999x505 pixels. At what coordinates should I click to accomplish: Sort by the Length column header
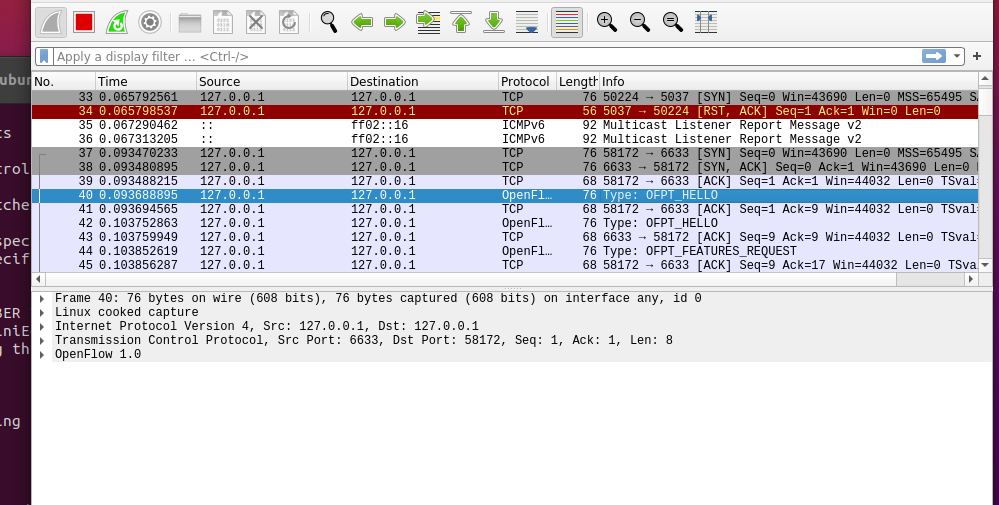tap(578, 82)
